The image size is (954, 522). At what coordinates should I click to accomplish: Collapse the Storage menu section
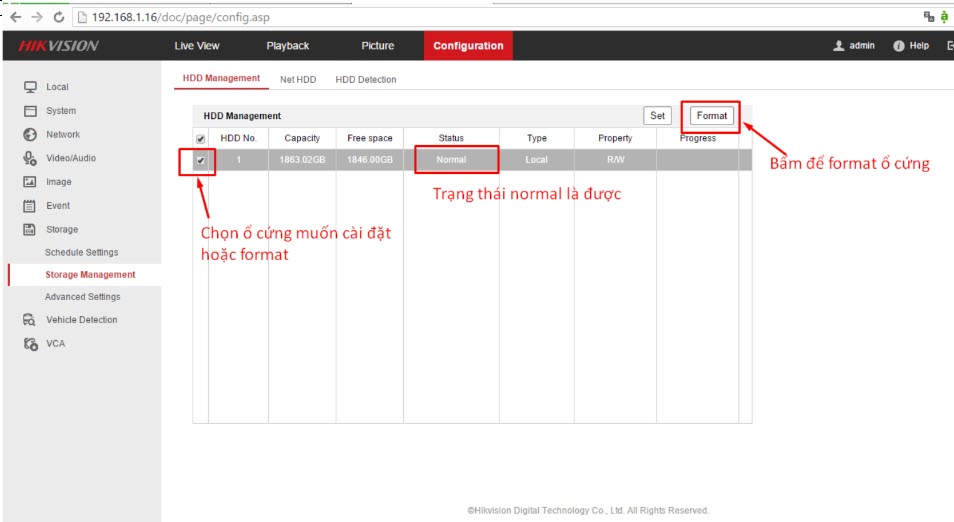click(61, 229)
